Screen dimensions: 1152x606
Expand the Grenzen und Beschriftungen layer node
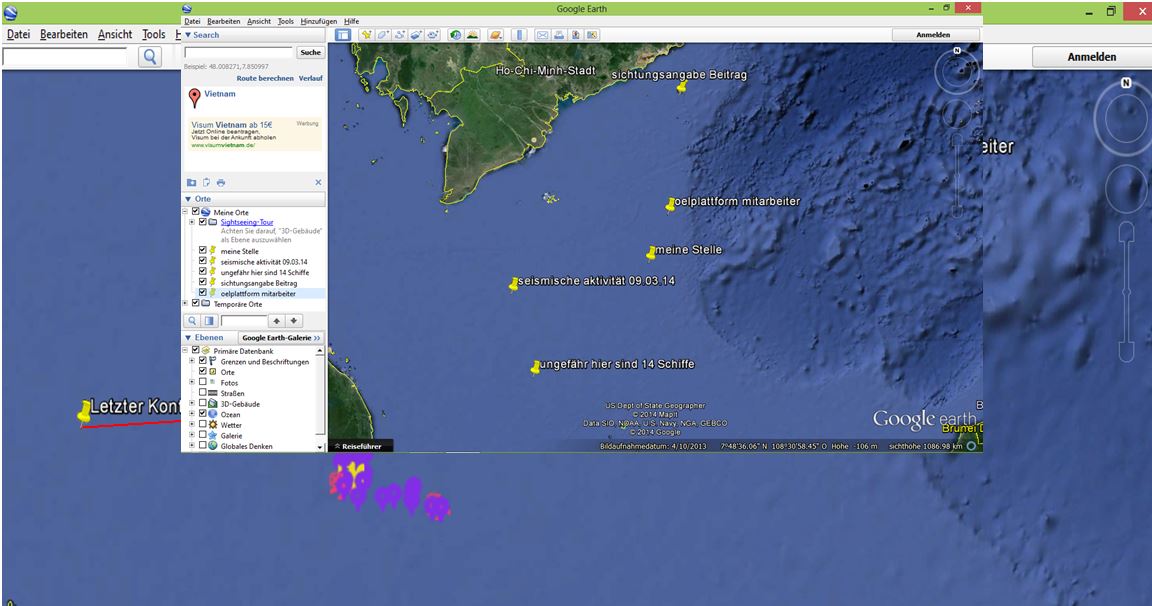coord(192,361)
